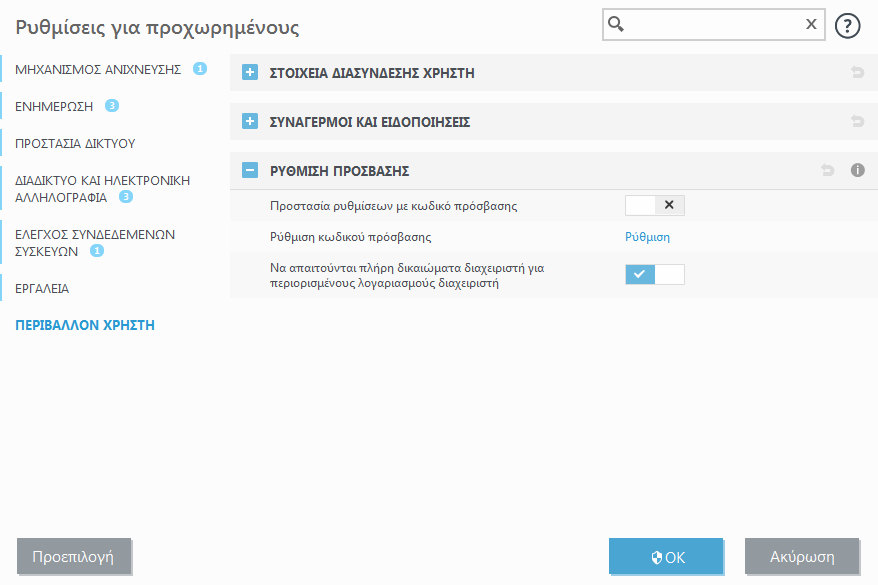Open the help question mark icon
The image size is (878, 585).
point(847,25)
